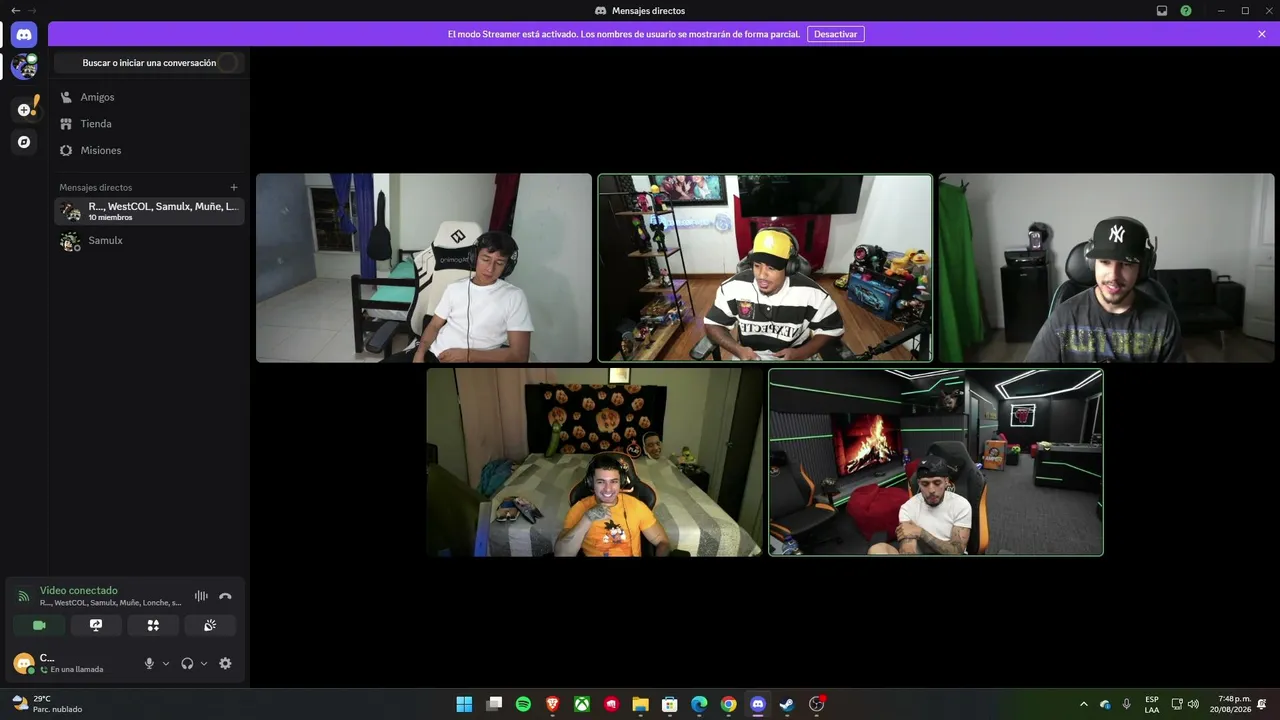
Task: Open the Windows weather widget
Action: (47, 704)
